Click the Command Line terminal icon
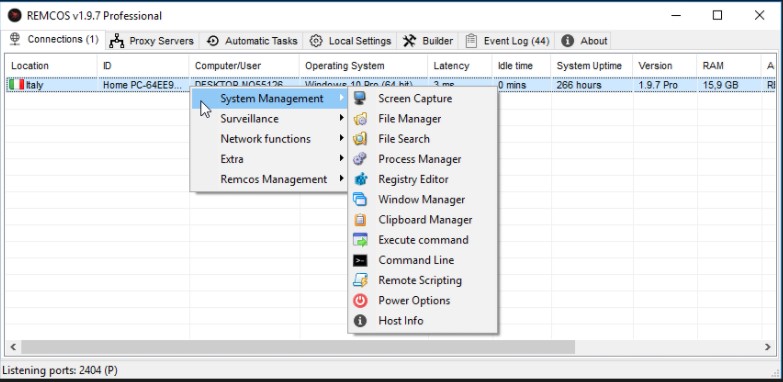 point(360,260)
